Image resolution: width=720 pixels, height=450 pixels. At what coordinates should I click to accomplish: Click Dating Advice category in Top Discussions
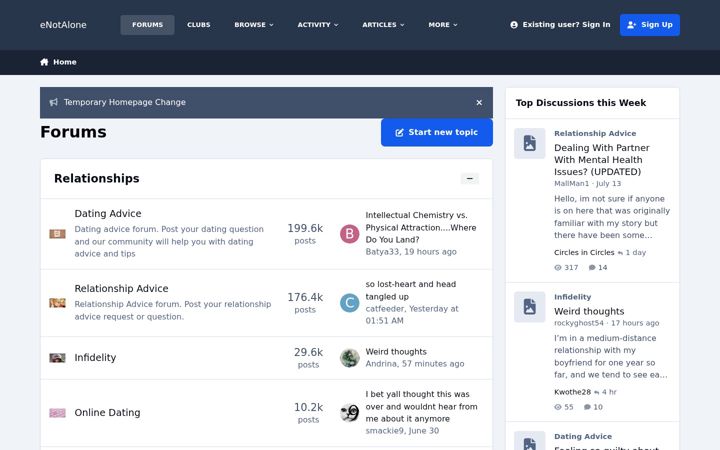pyautogui.click(x=583, y=437)
